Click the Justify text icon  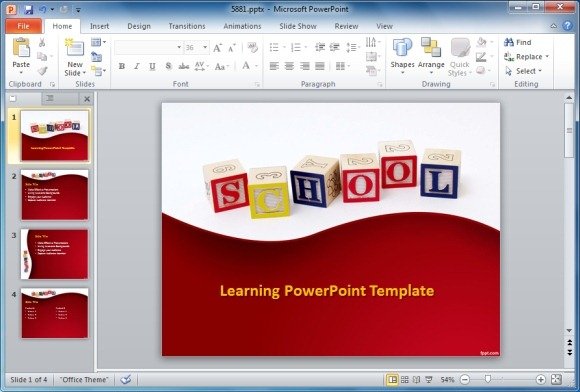(320, 66)
